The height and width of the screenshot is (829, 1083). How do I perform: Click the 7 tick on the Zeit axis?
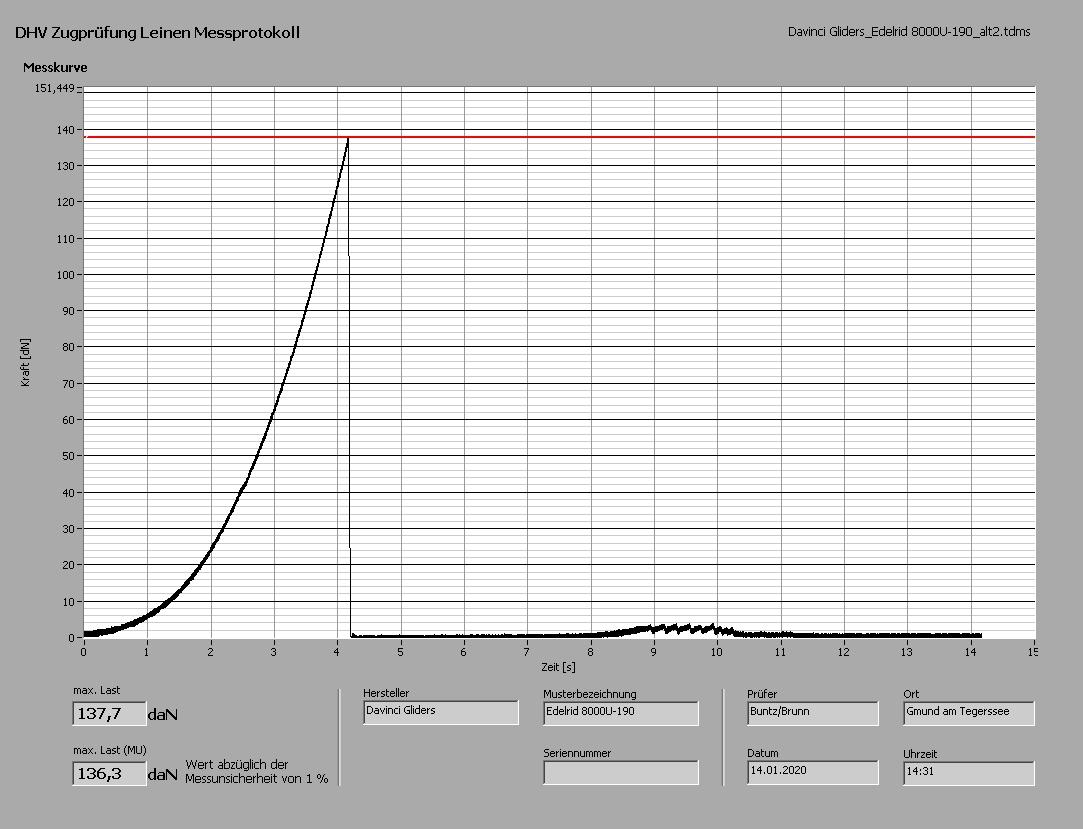click(x=527, y=651)
